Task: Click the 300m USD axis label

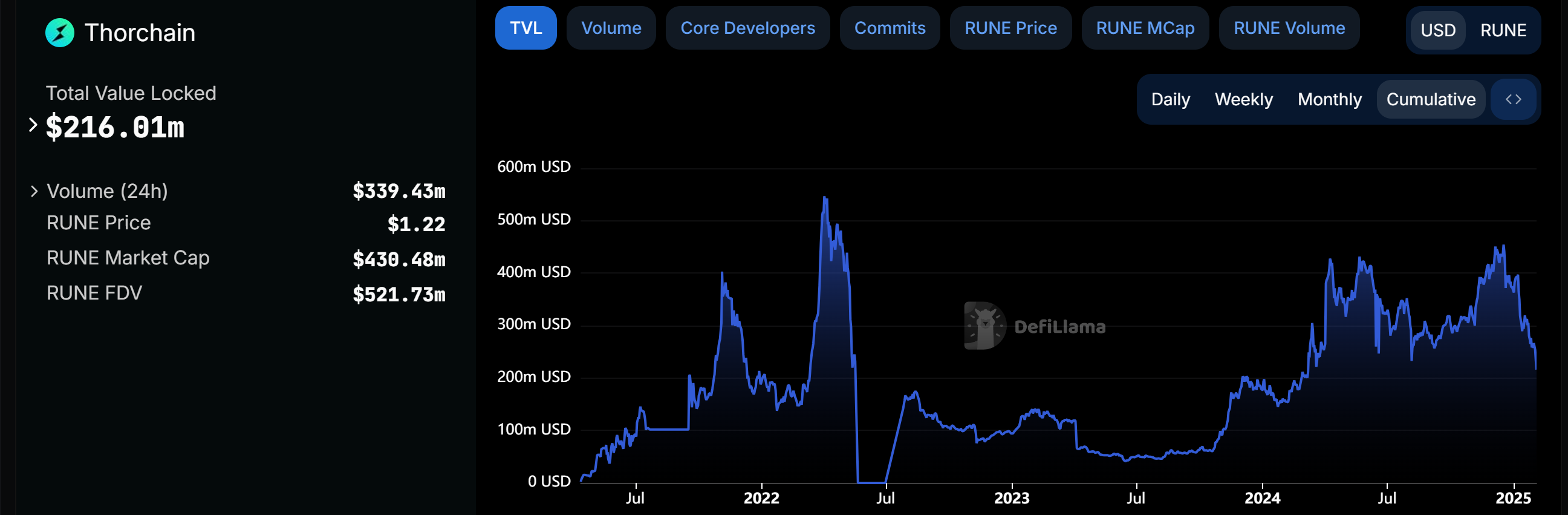Action: click(x=534, y=324)
